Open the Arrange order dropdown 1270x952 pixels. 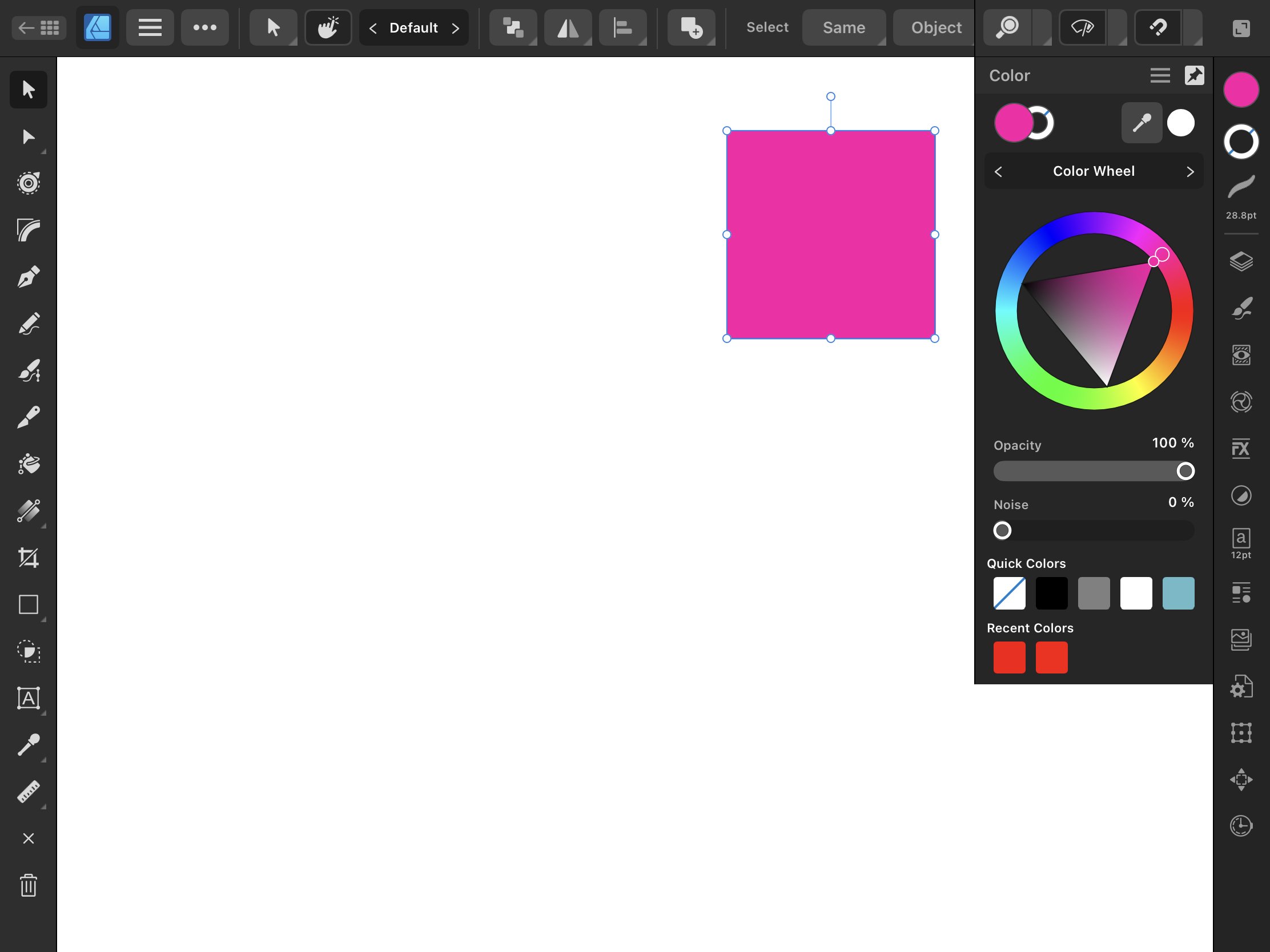(x=513, y=27)
